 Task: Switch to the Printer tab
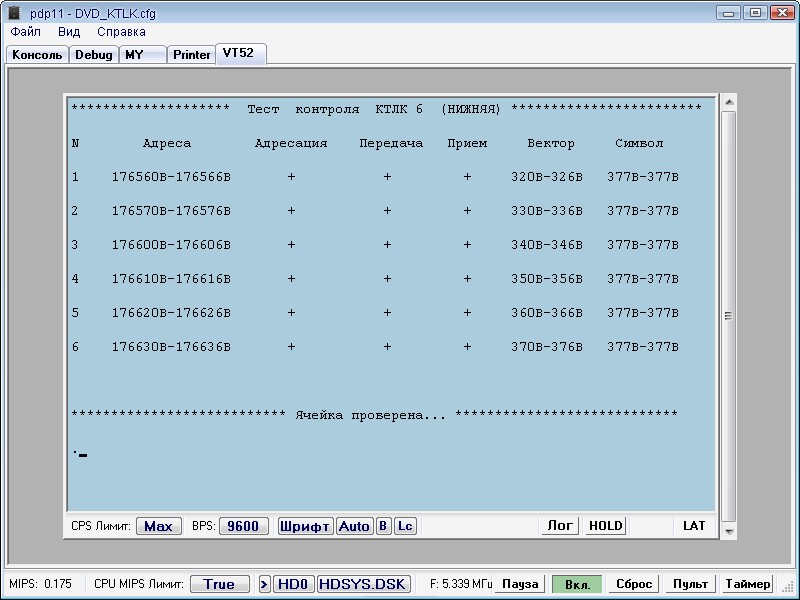tap(192, 55)
